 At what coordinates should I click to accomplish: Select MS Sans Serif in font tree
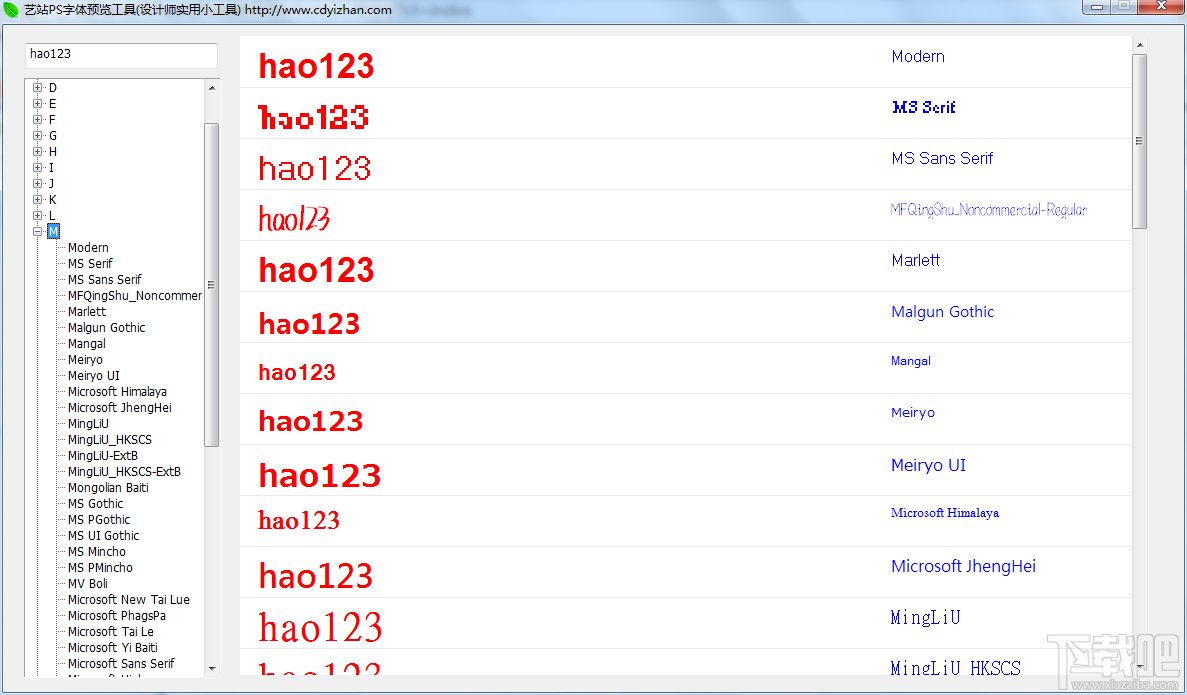(104, 279)
